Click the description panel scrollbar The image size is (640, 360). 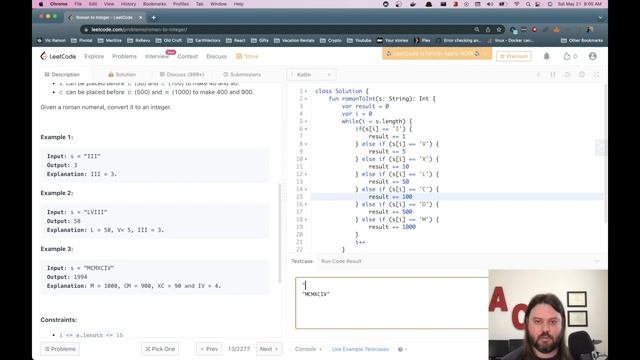[280, 233]
